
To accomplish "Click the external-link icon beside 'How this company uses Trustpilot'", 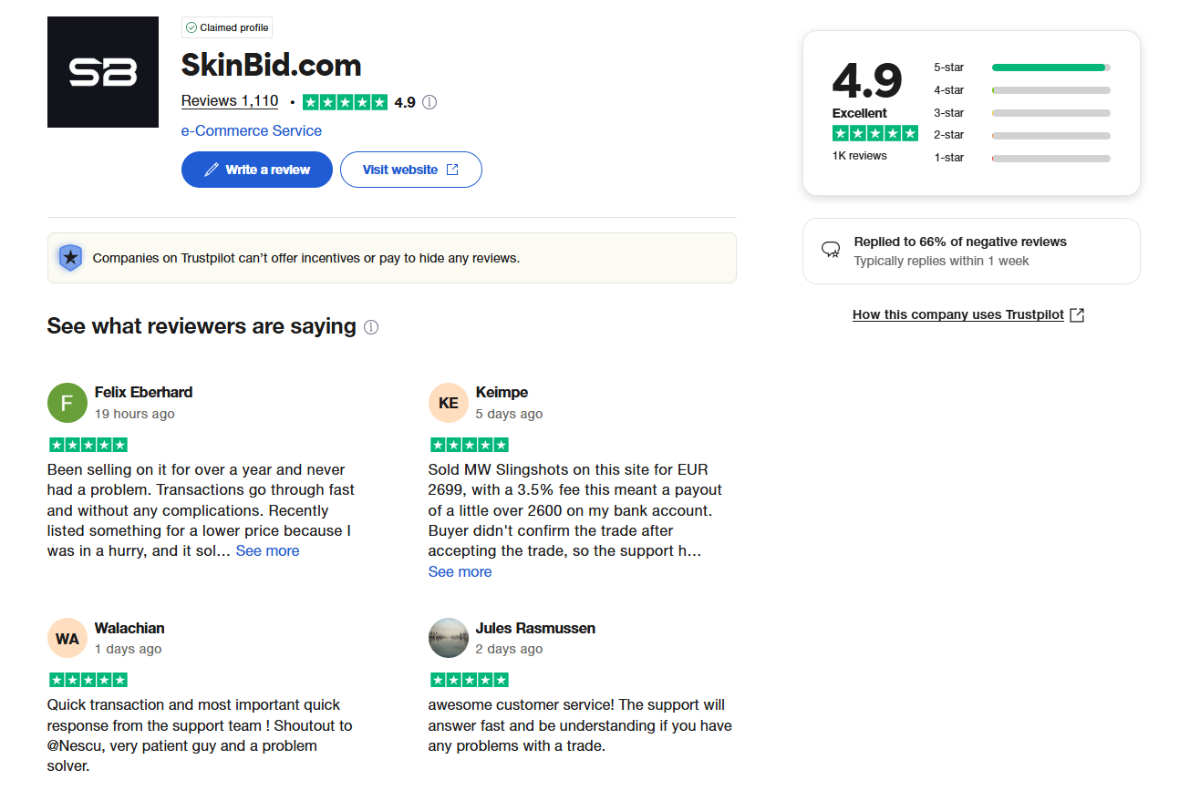I will pos(1077,314).
